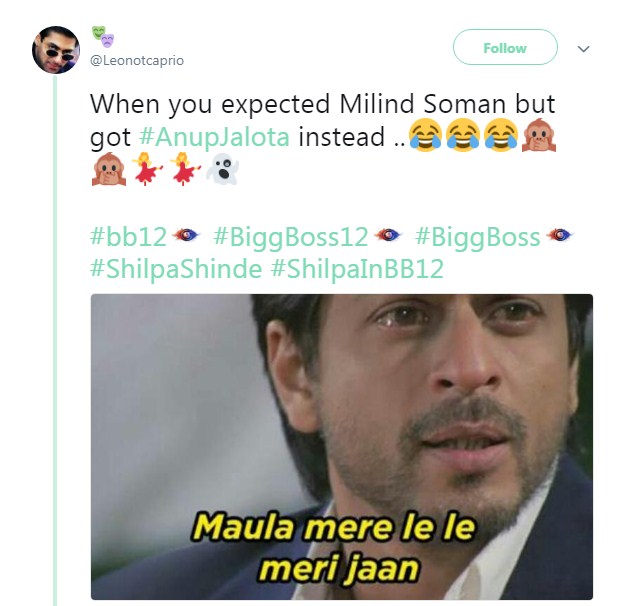The width and height of the screenshot is (624, 606).
Task: Open the tweet options chevron menu
Action: pyautogui.click(x=583, y=49)
